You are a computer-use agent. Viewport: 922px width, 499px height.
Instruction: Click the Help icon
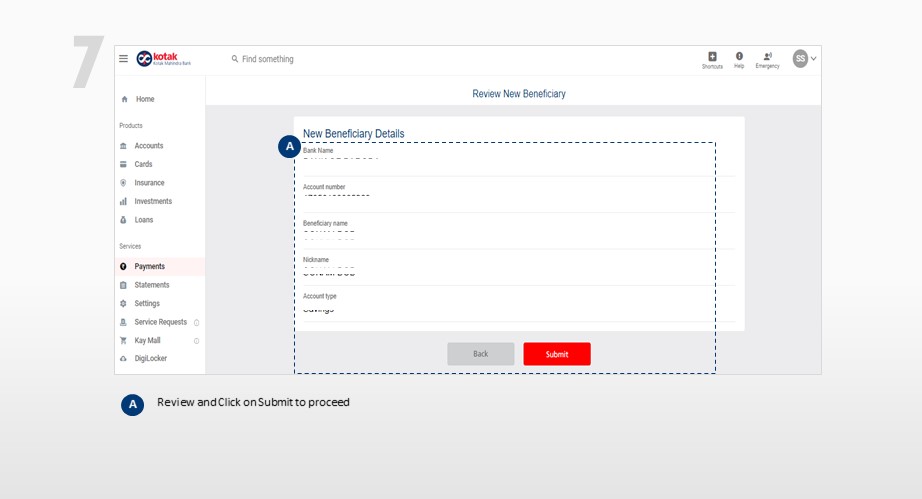pyautogui.click(x=739, y=57)
